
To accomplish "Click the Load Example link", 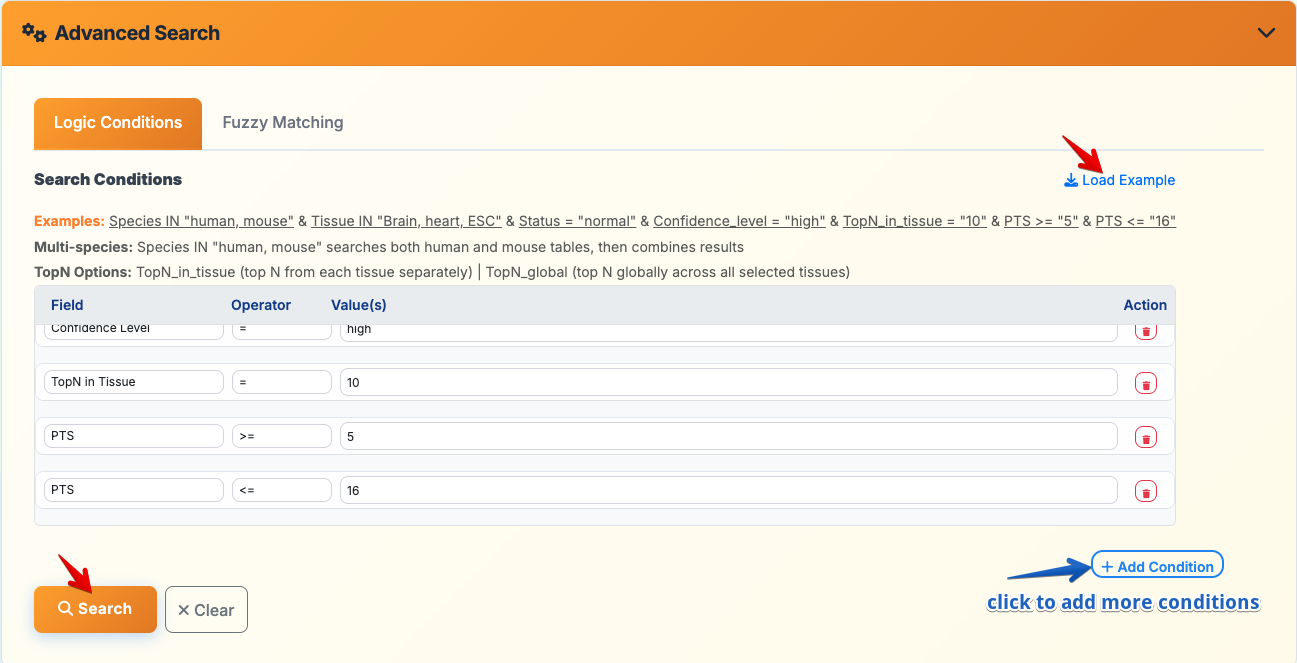I will coord(1120,180).
